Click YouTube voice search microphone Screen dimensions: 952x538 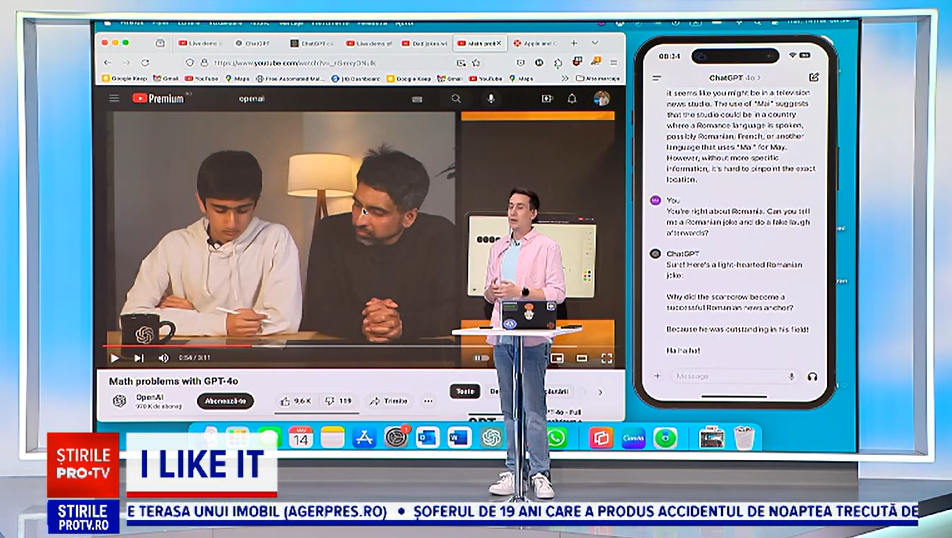coord(490,98)
